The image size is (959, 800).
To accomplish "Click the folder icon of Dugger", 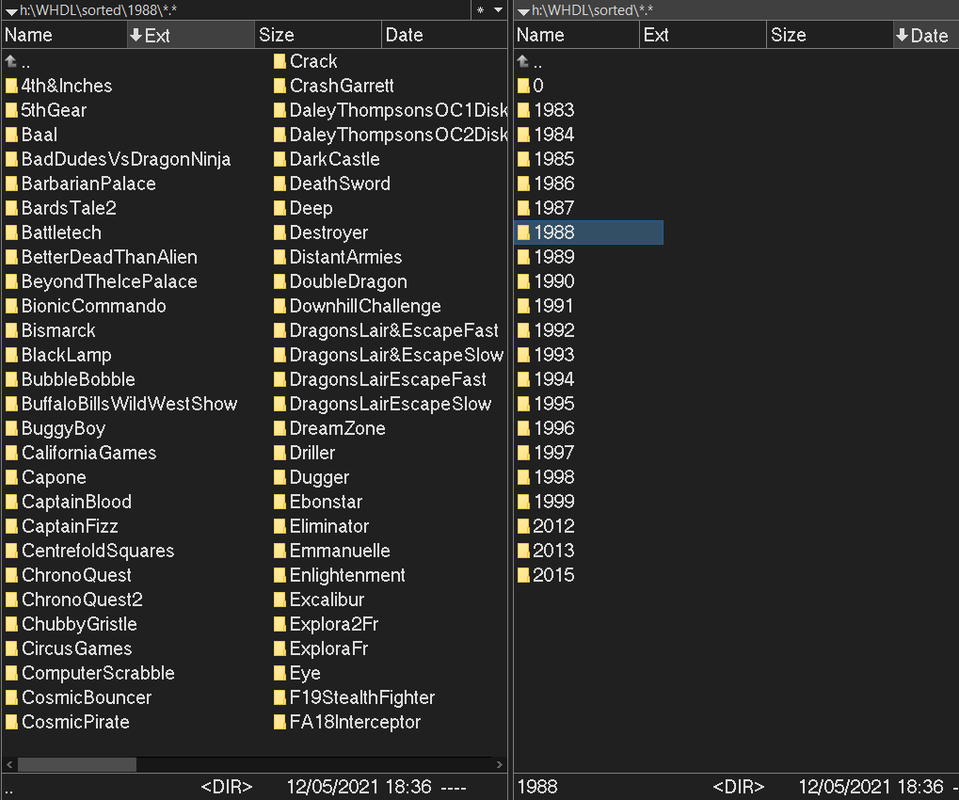I will (280, 477).
